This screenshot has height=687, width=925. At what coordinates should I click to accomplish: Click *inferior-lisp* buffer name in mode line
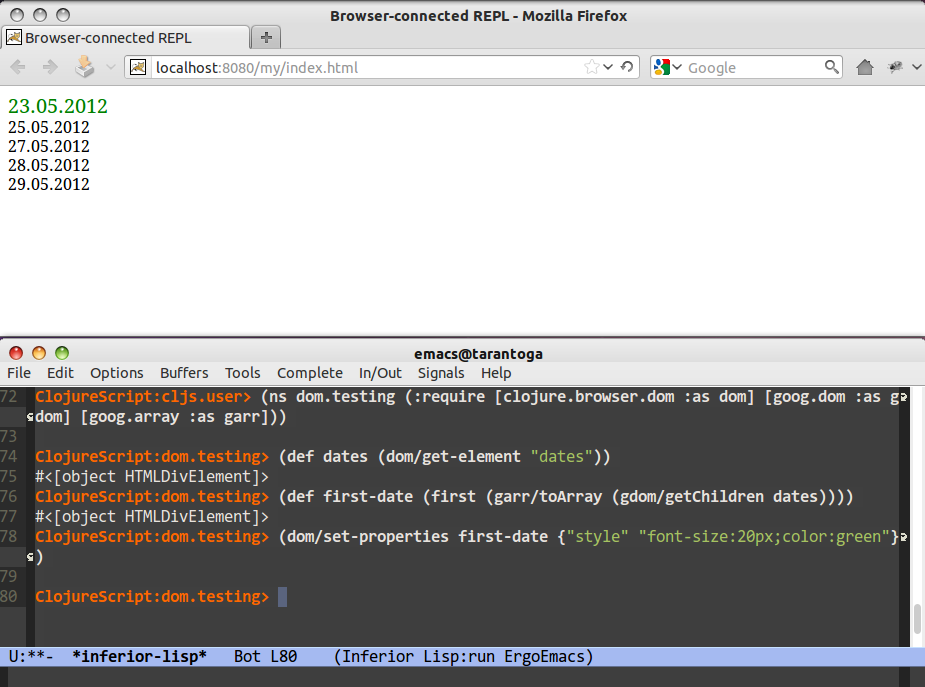click(x=139, y=656)
